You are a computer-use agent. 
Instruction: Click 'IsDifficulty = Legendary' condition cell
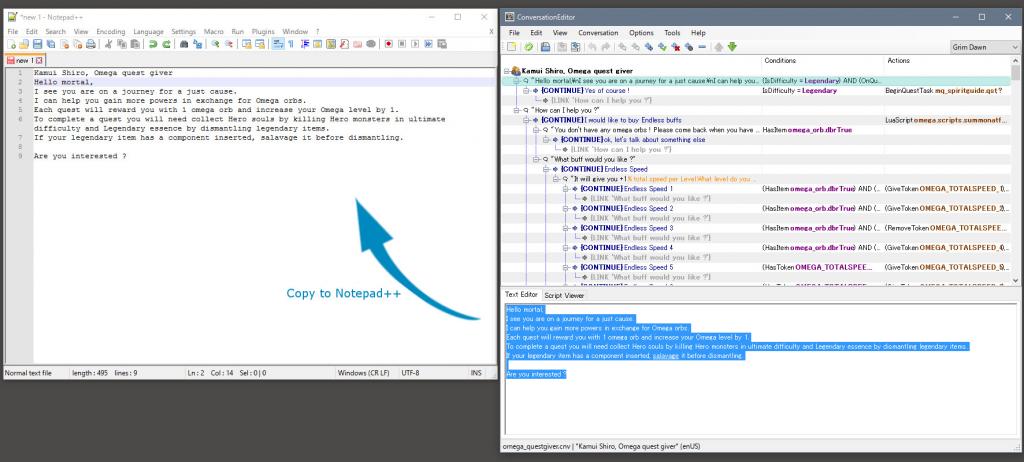[799, 91]
